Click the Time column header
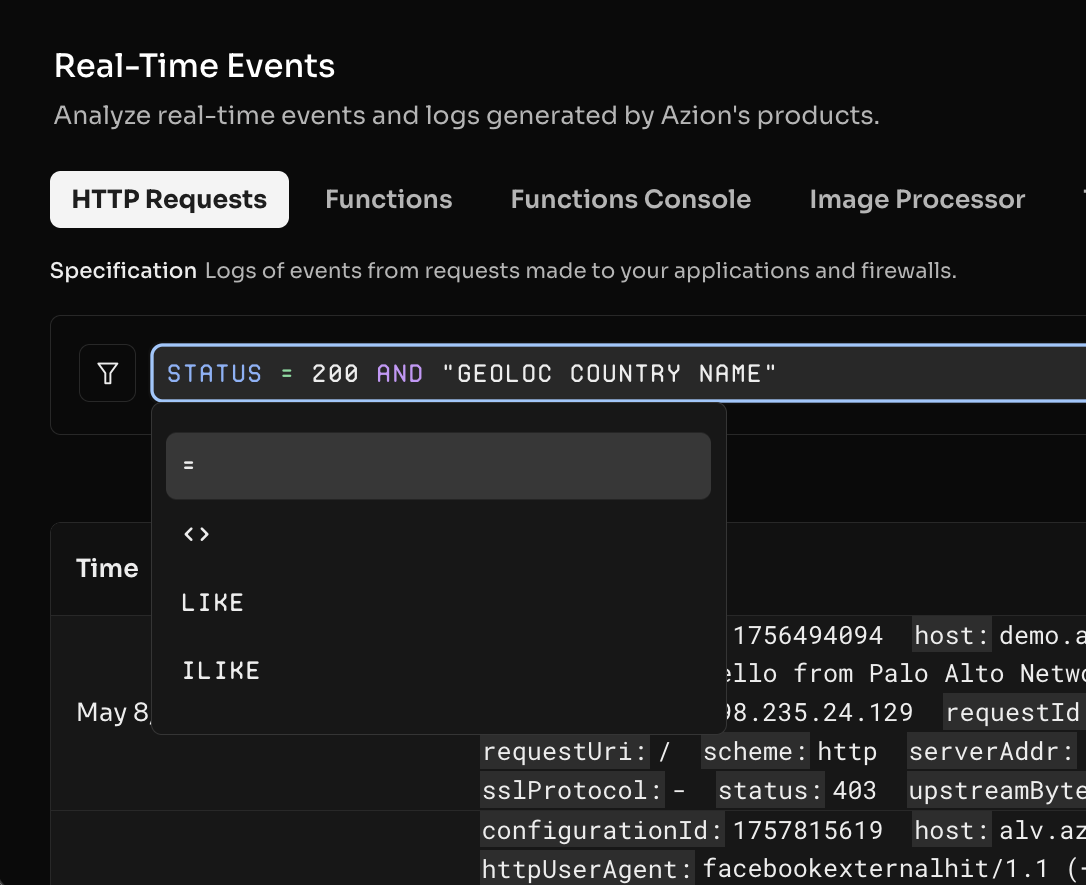 107,569
